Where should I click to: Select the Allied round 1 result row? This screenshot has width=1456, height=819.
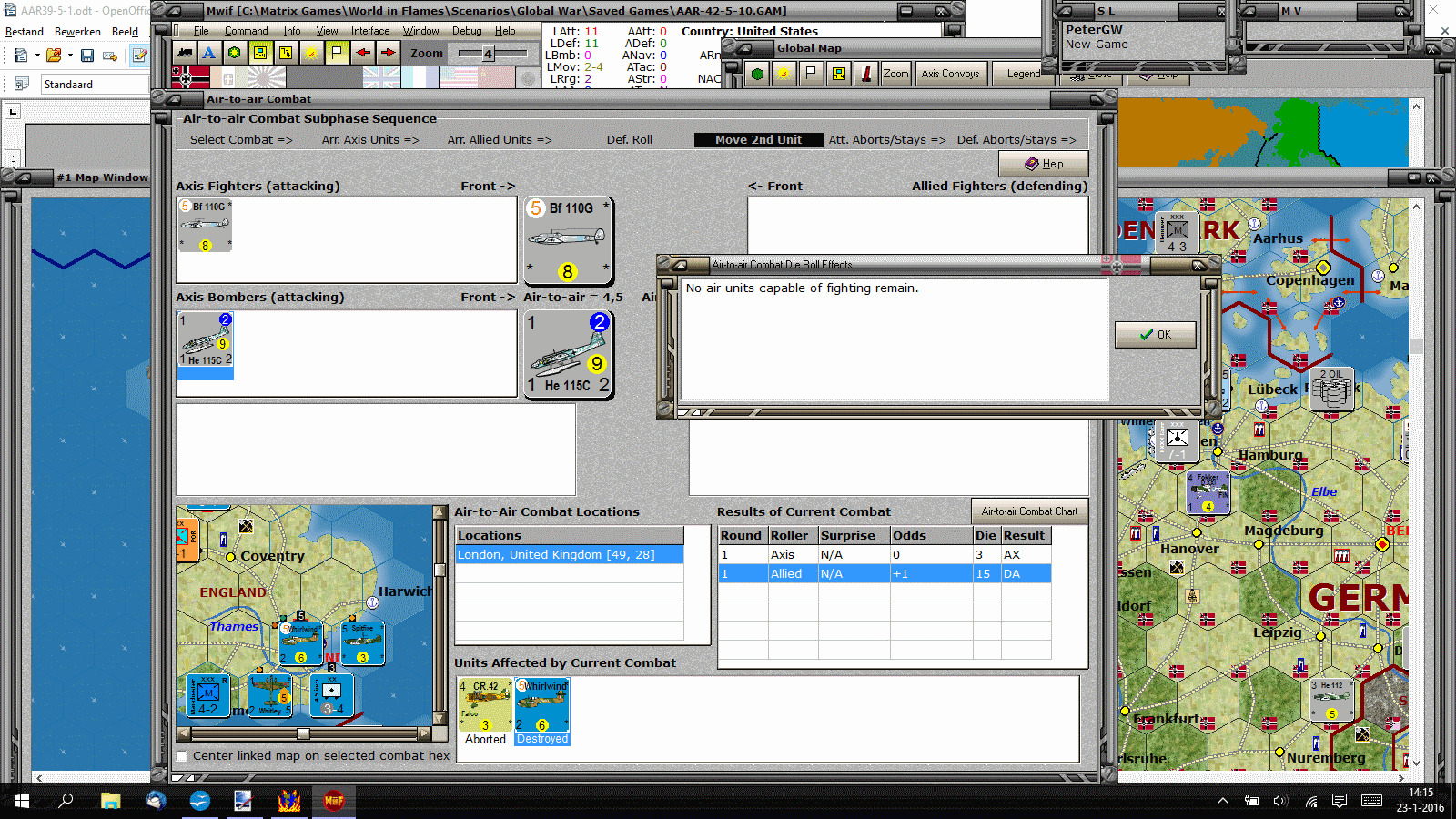[885, 574]
